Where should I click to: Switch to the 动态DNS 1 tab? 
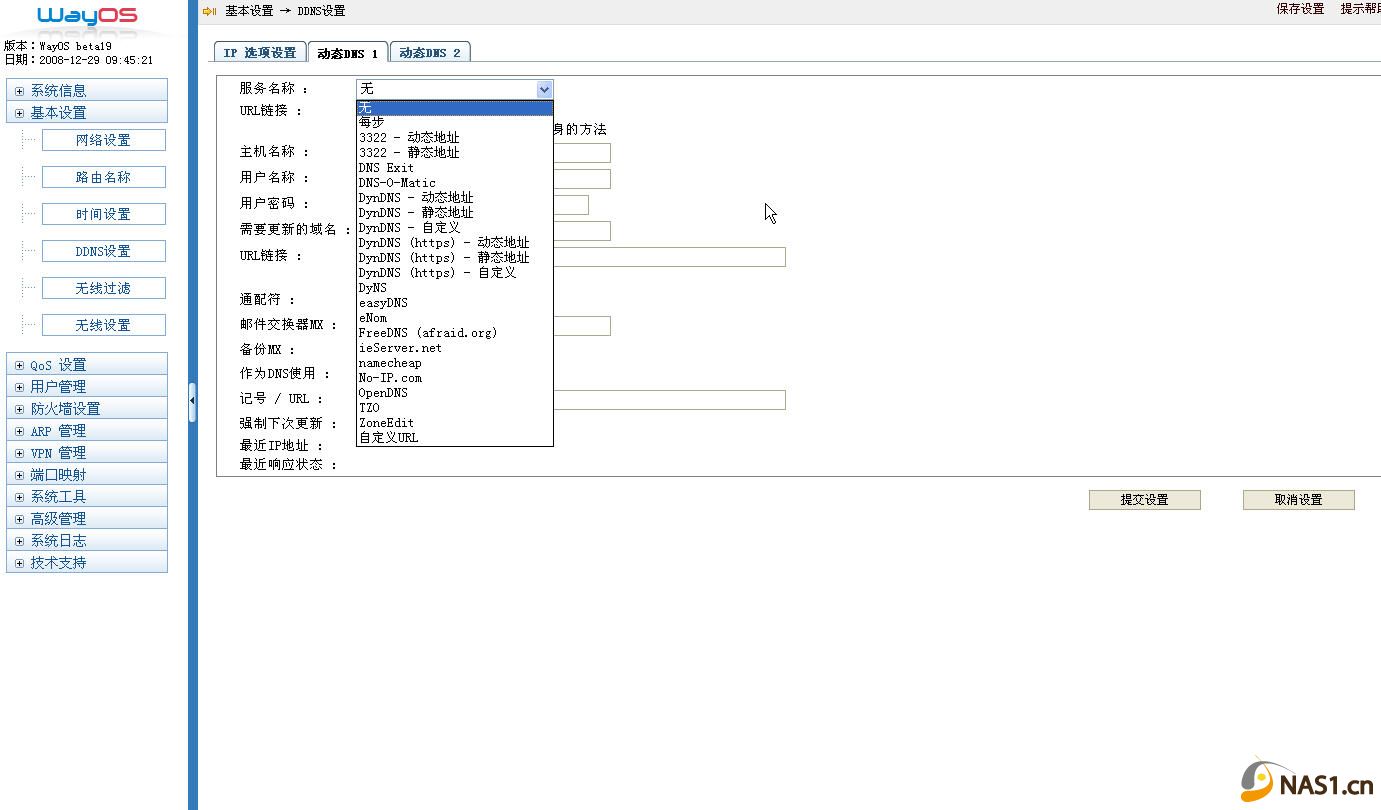pos(348,53)
